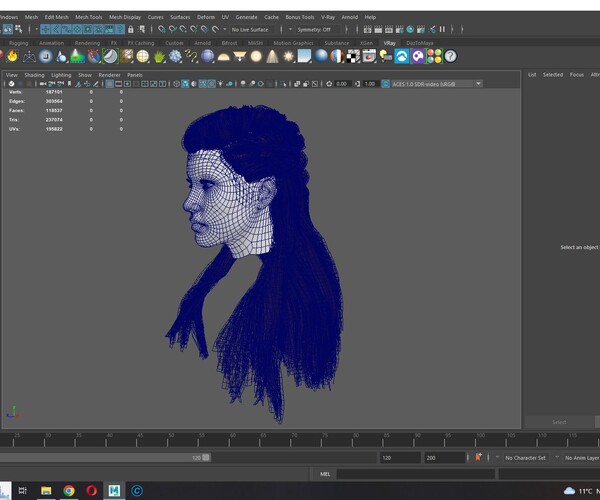
Task: Click the V-Ray spotlight cone icon
Action: tap(272, 57)
